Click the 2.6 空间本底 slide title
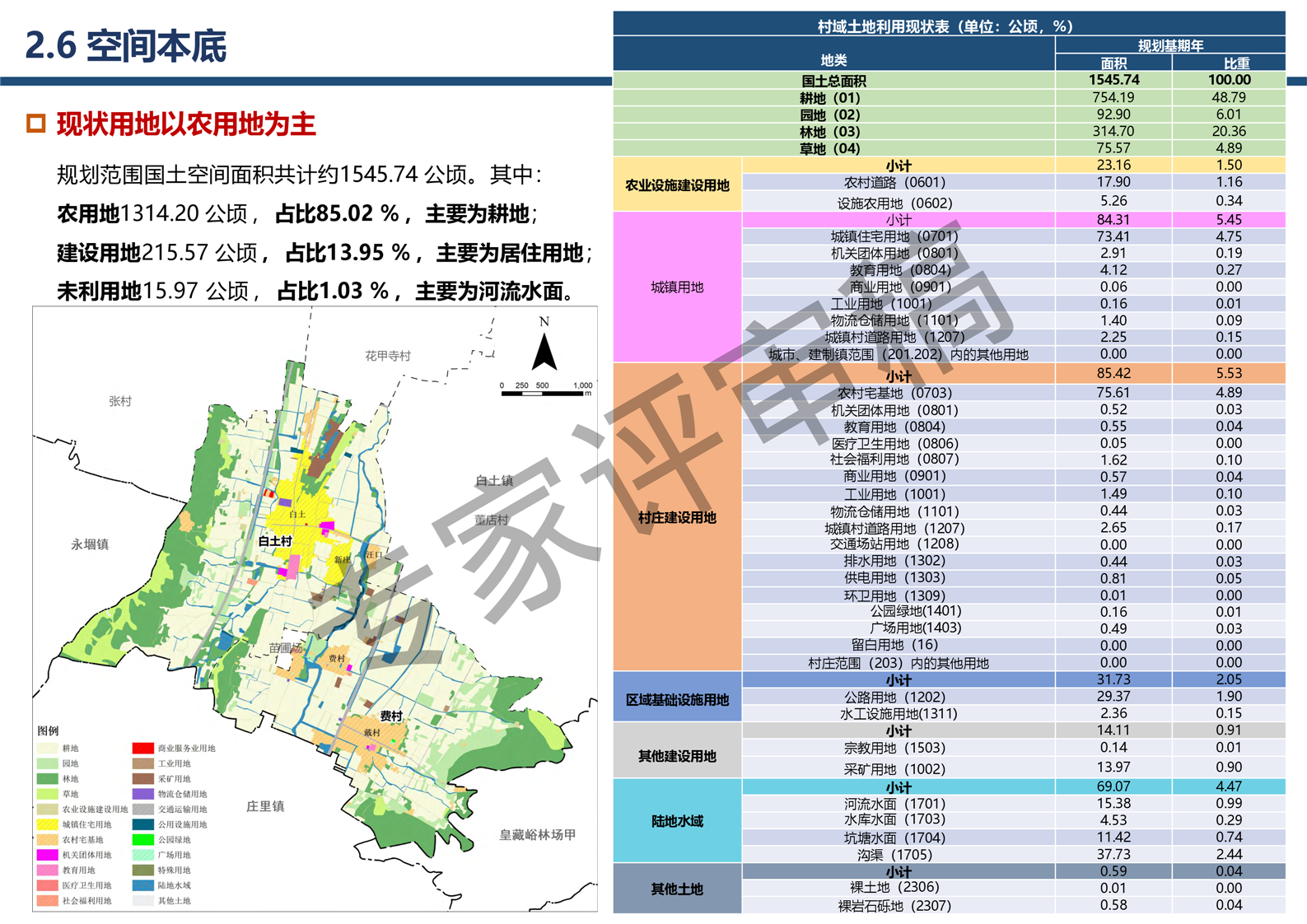This screenshot has width=1307, height=924. coord(126,45)
